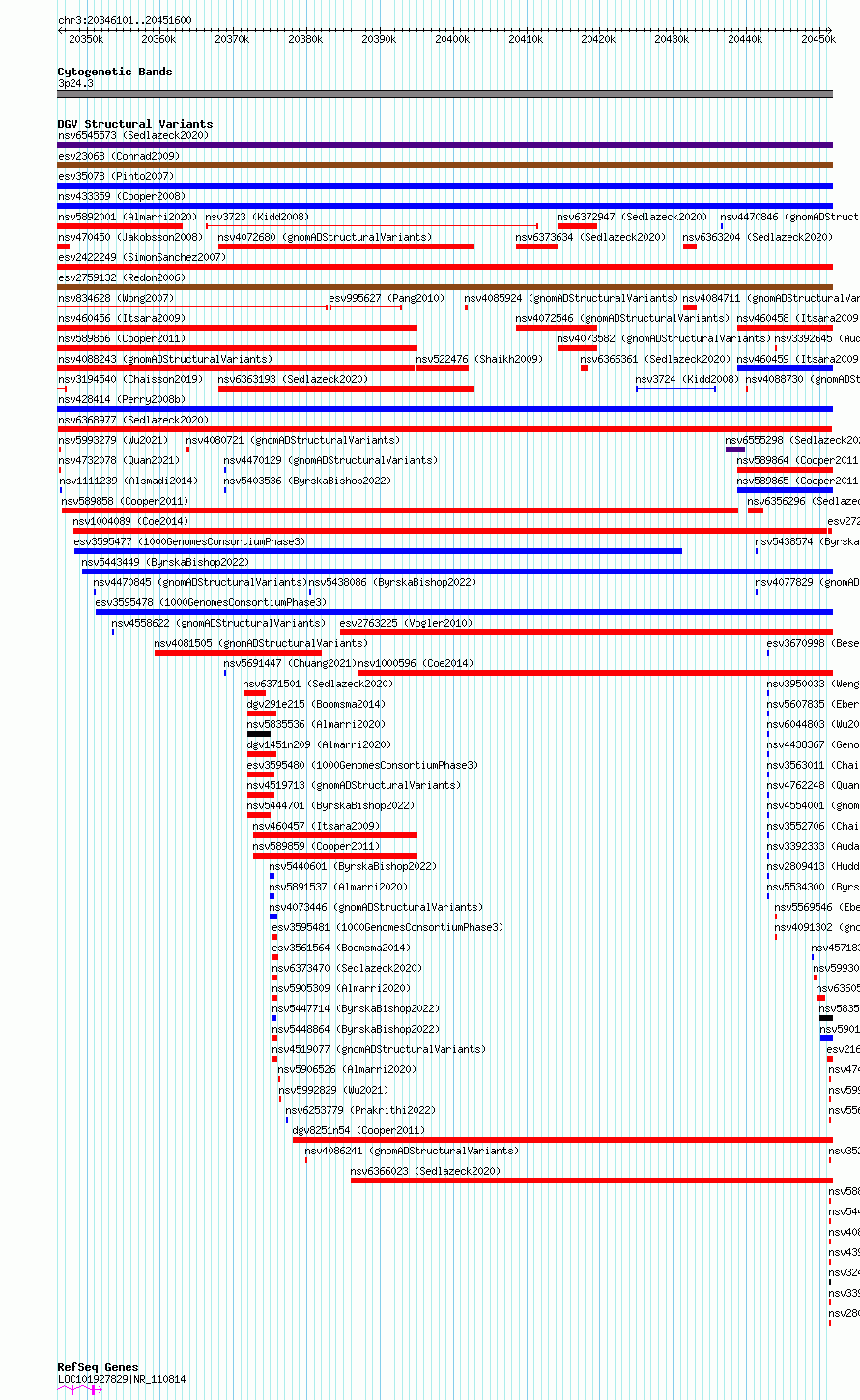The height and width of the screenshot is (1400, 860).
Task: Select label nsv6253779 (Prakrithi2022)
Action: (360, 1110)
